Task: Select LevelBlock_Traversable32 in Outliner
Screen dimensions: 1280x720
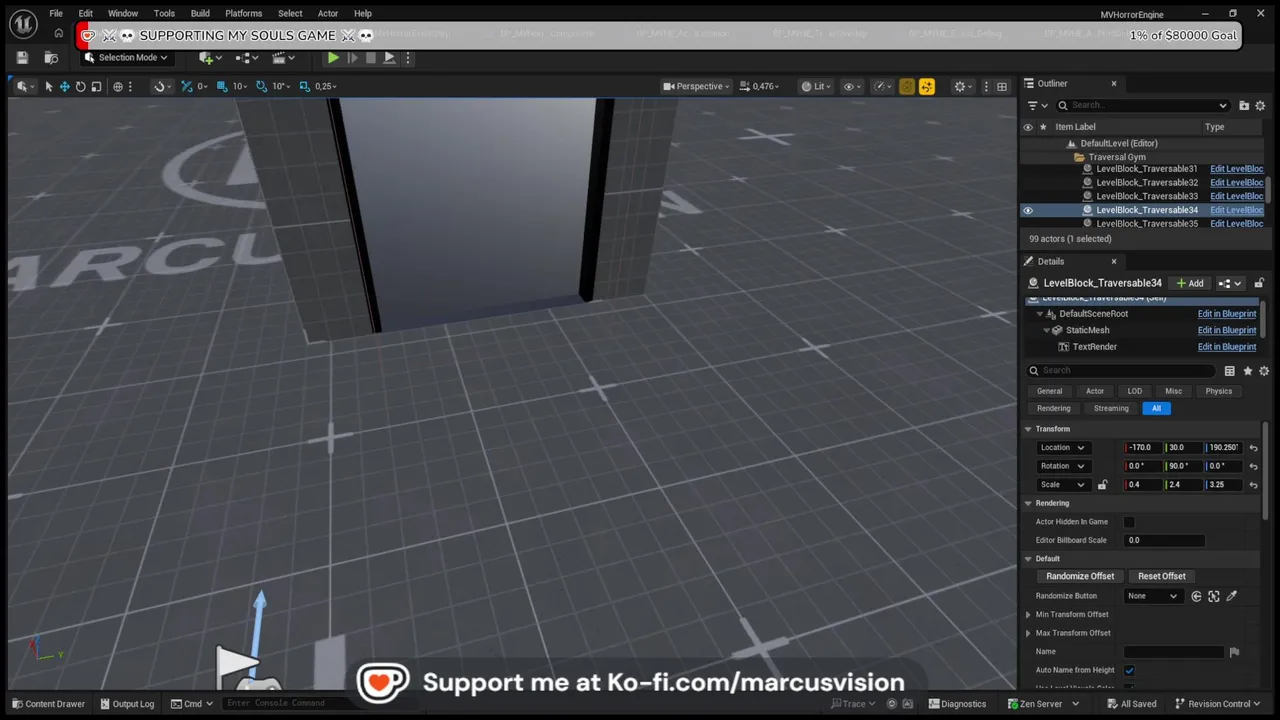Action: pyautogui.click(x=1146, y=182)
